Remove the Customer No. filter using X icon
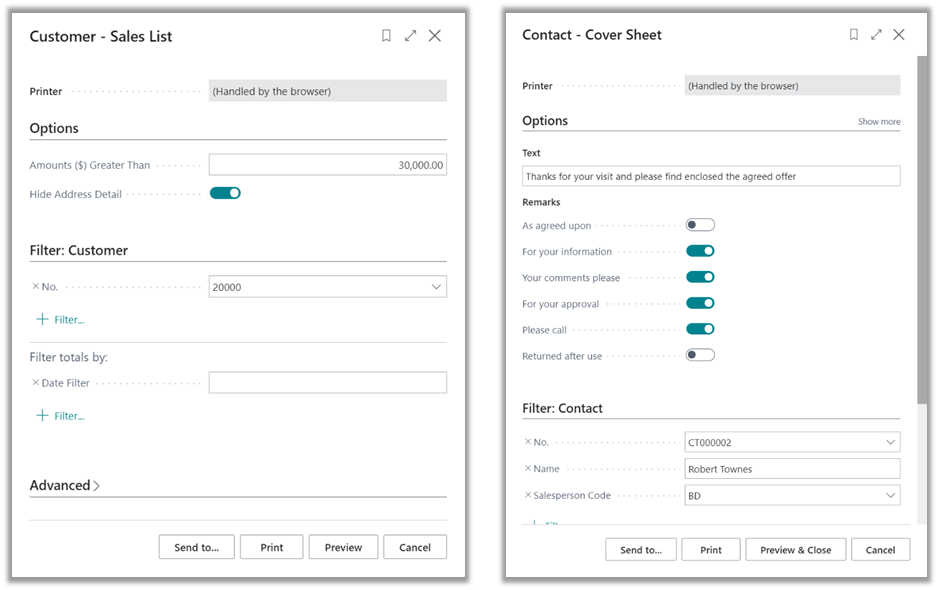Viewport: 938px width, 590px height. [x=35, y=287]
